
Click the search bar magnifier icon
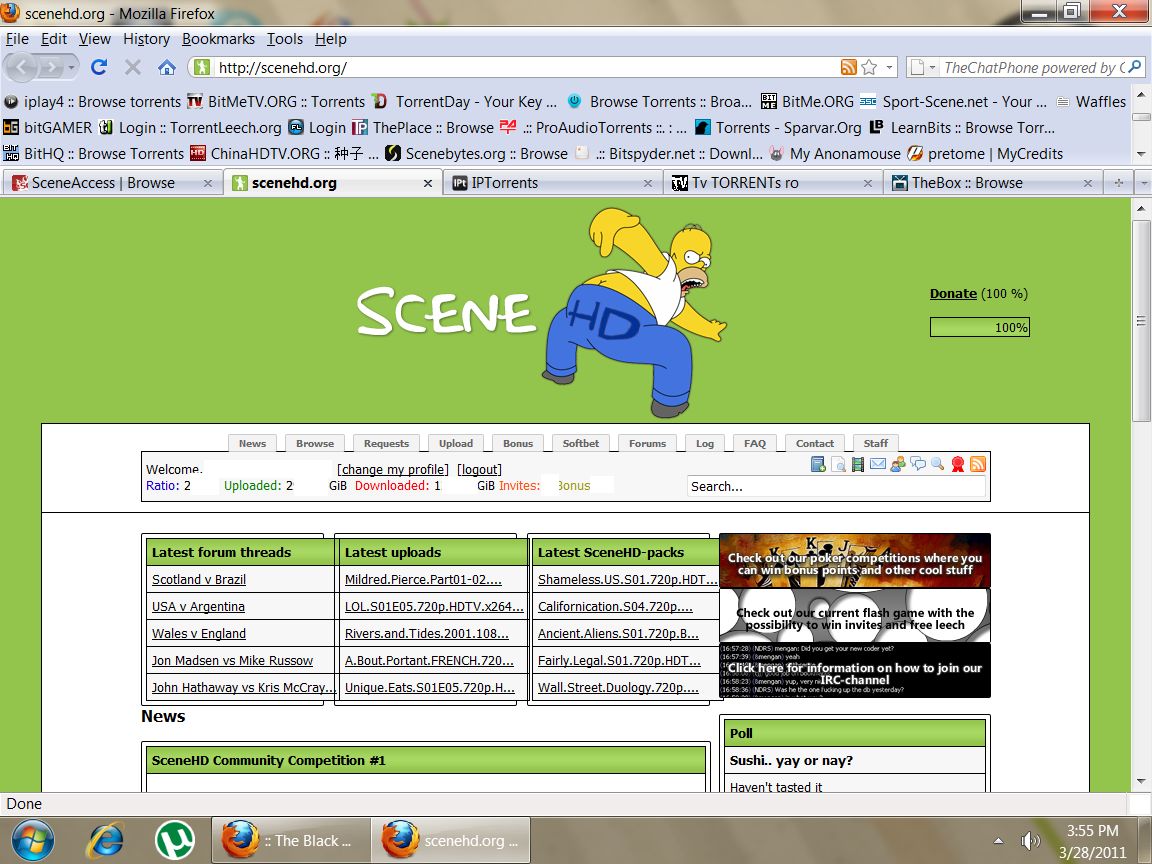pyautogui.click(x=1135, y=67)
